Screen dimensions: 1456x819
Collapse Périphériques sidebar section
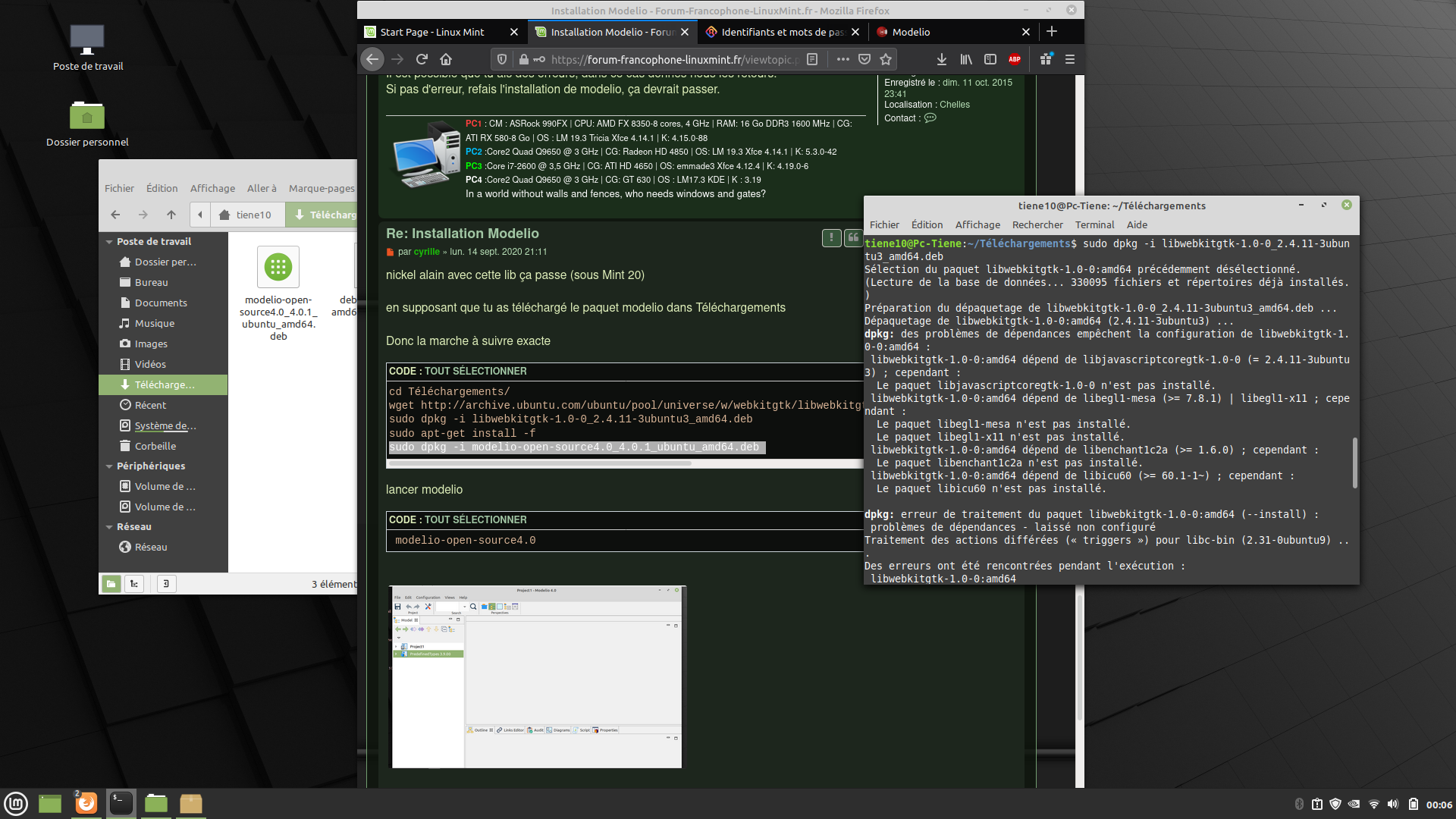(x=109, y=466)
